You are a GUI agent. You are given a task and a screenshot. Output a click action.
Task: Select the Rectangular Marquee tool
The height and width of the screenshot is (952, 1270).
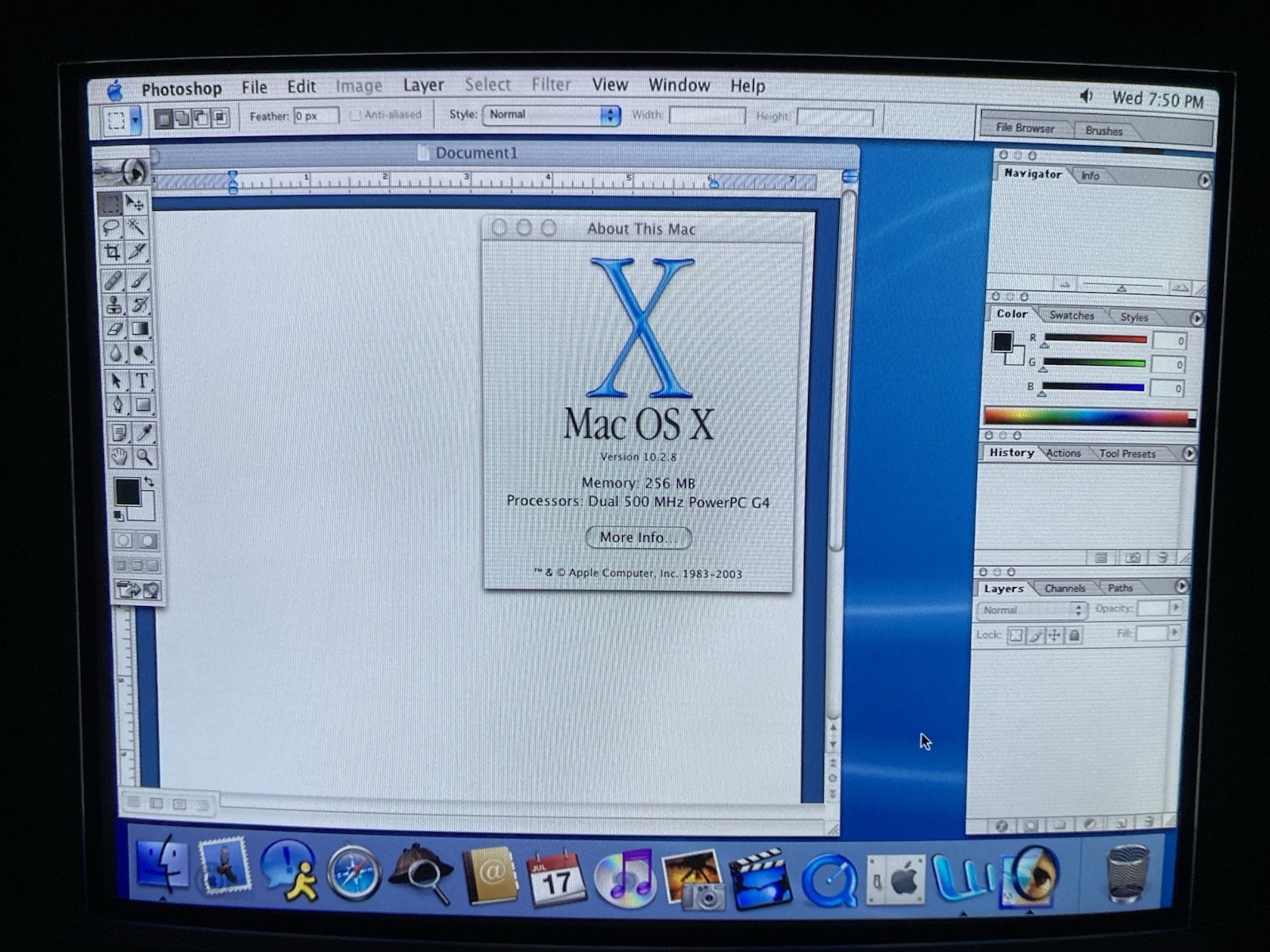tap(110, 204)
